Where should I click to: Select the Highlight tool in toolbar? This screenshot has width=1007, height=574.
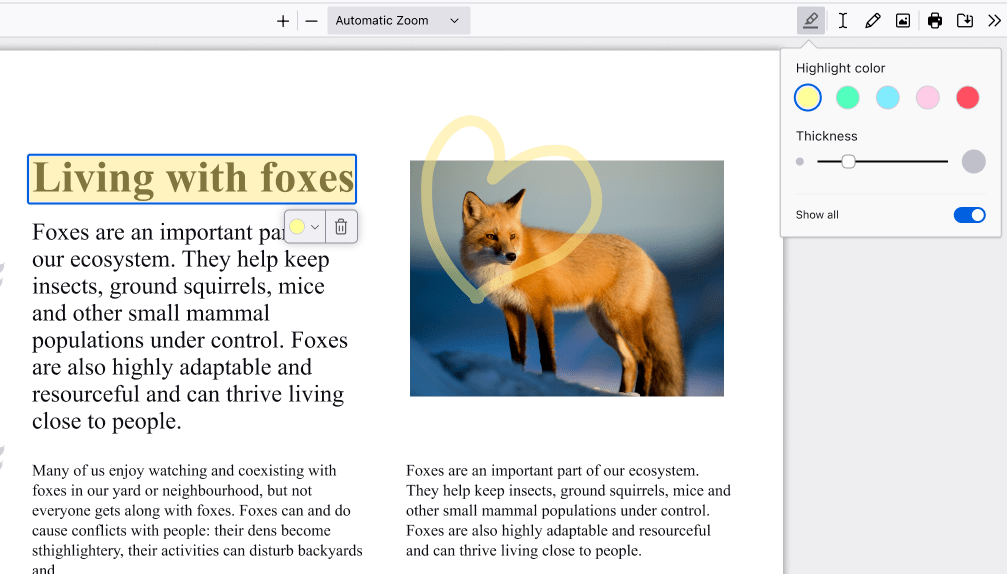coord(811,21)
